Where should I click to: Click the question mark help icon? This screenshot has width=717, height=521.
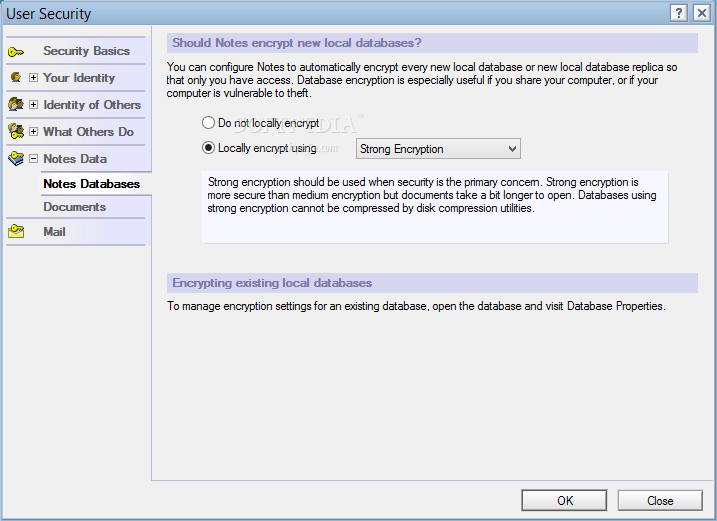(679, 13)
